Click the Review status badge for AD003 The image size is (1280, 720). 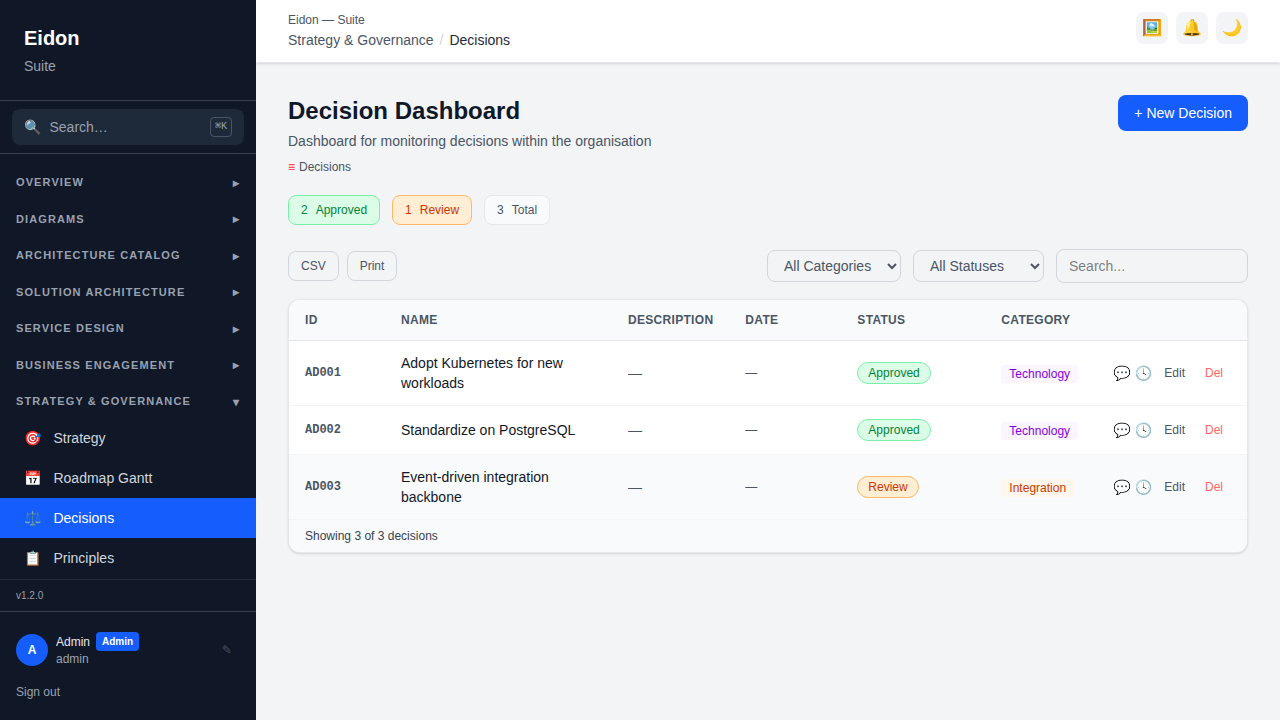[x=888, y=487]
